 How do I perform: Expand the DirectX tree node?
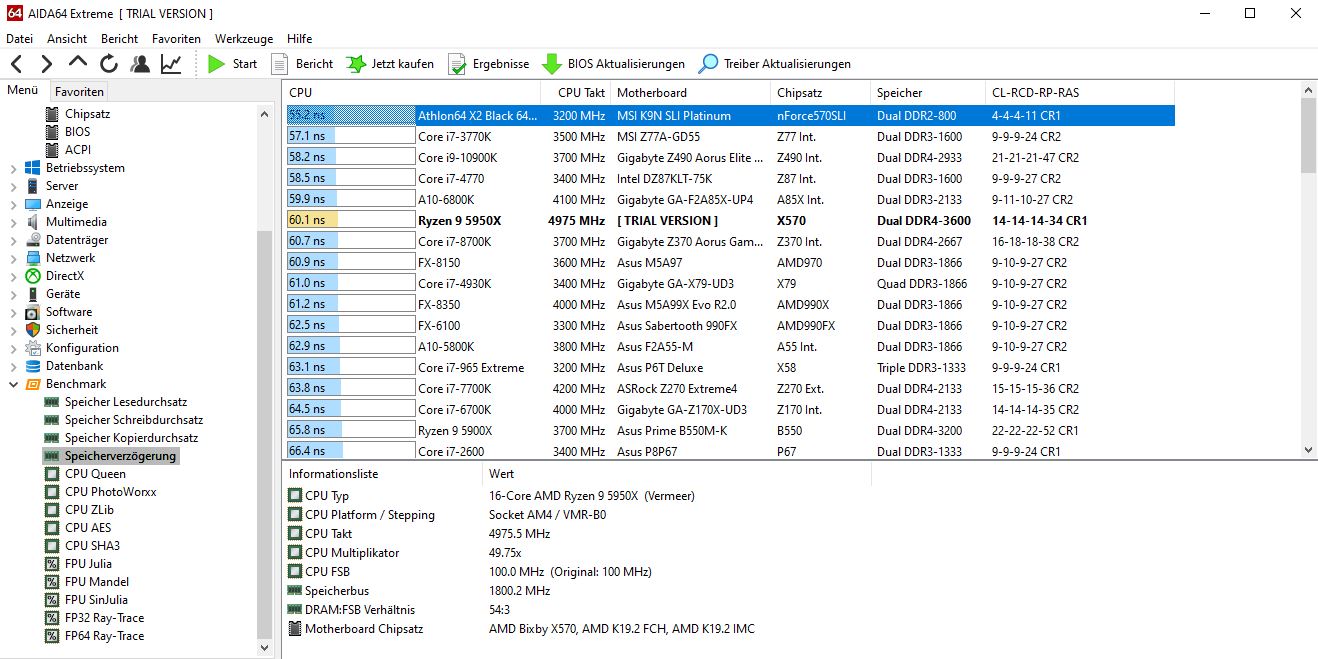pos(13,276)
